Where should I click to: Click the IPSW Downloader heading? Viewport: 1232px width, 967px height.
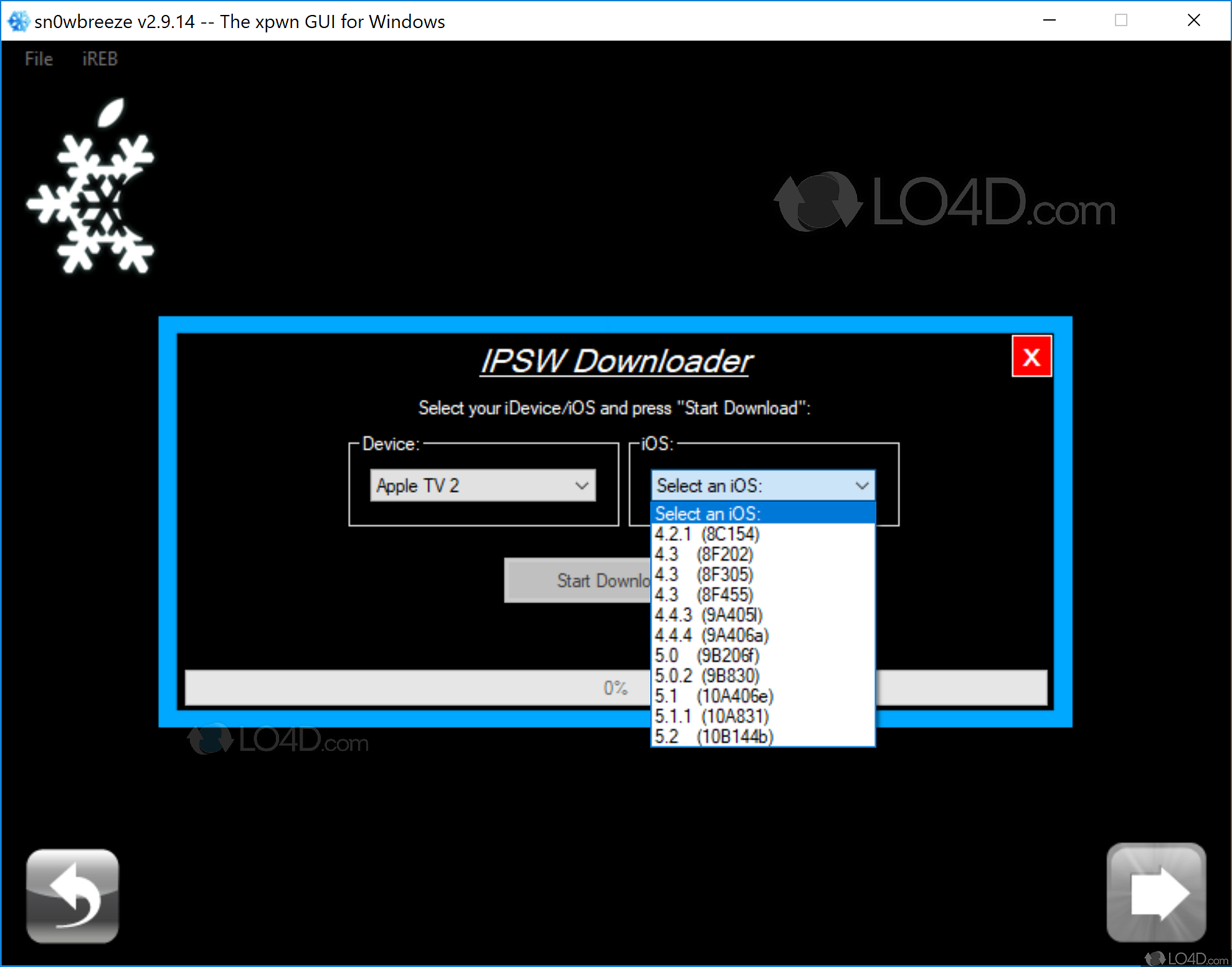[x=616, y=361]
